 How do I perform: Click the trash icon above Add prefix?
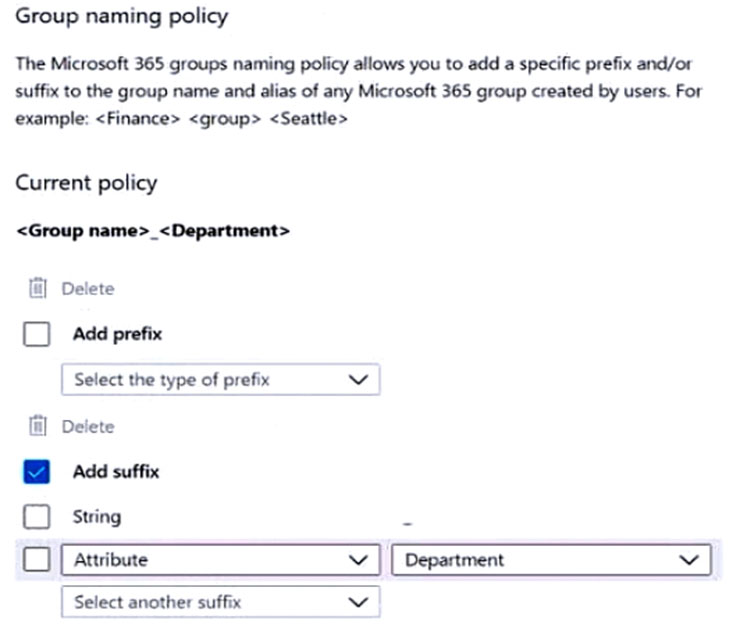click(38, 288)
